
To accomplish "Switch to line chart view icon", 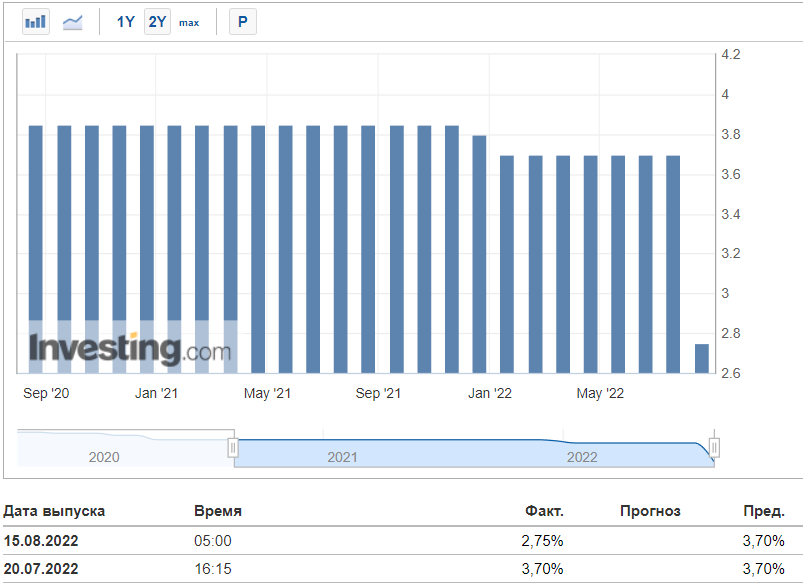I will [x=73, y=21].
